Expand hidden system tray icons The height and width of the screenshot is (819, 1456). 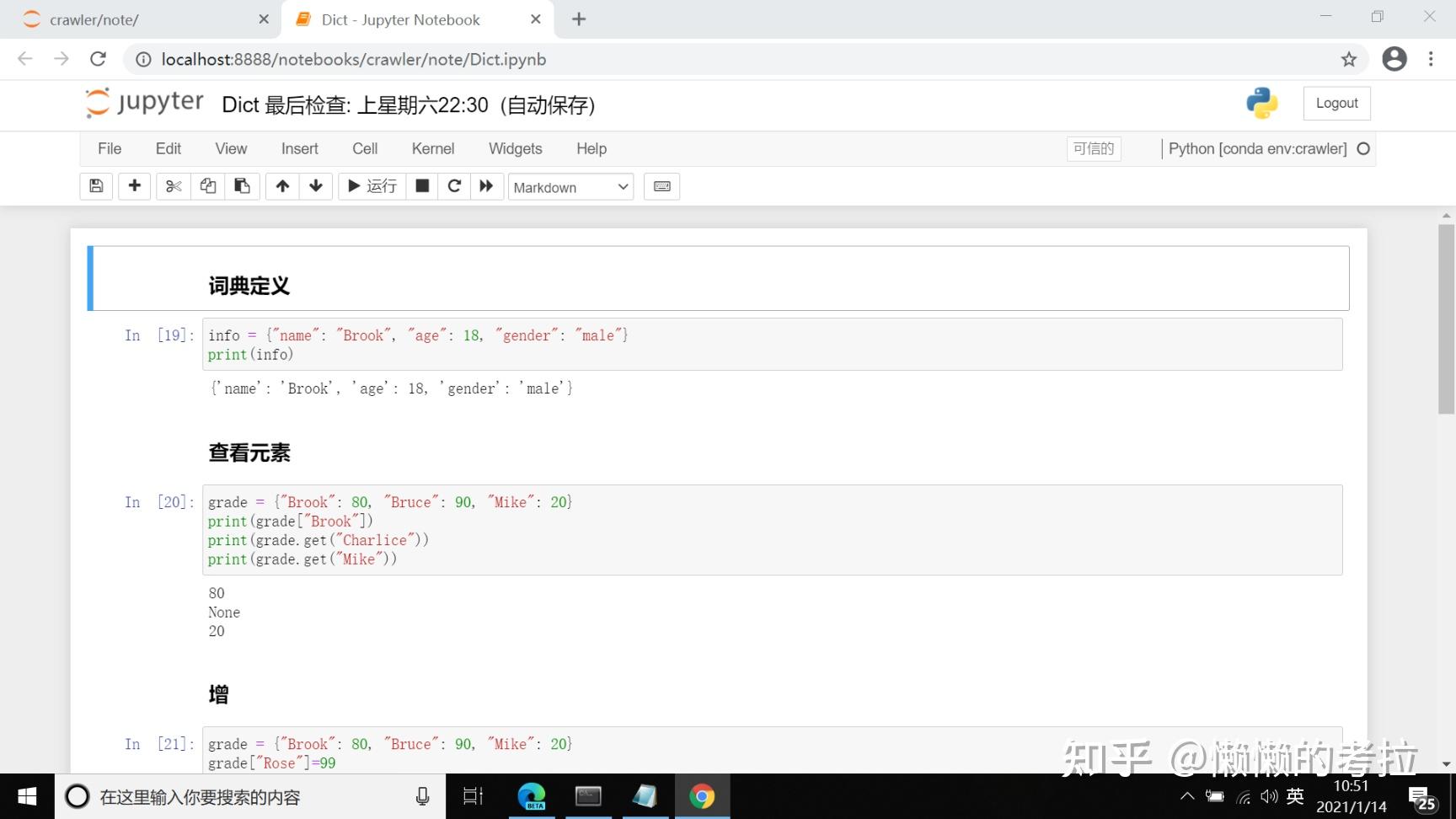click(x=1186, y=795)
